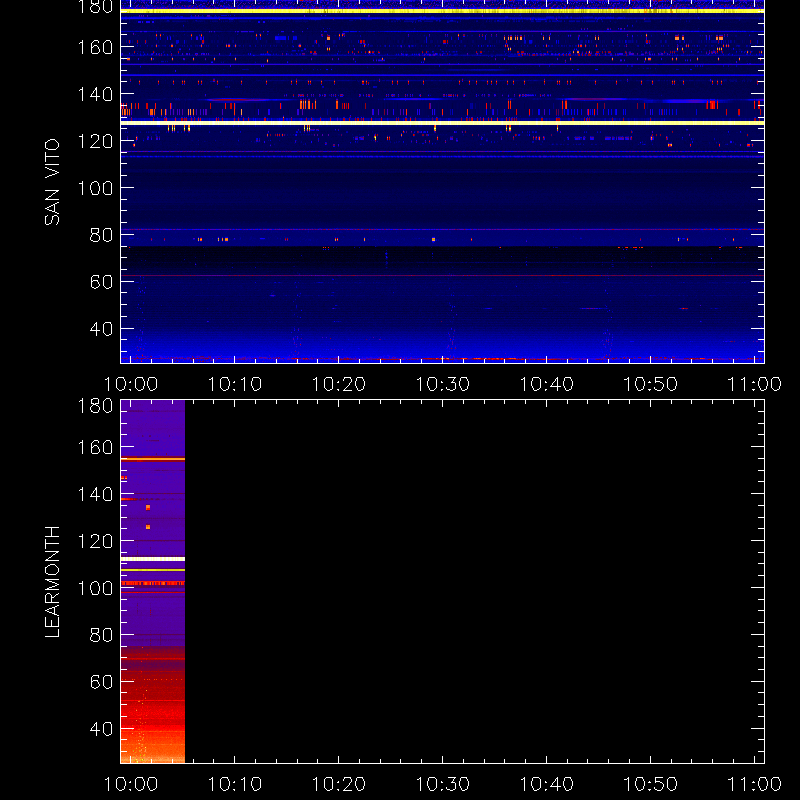Click the SAN VITO axis title
800x800 pixels.
coord(52,182)
